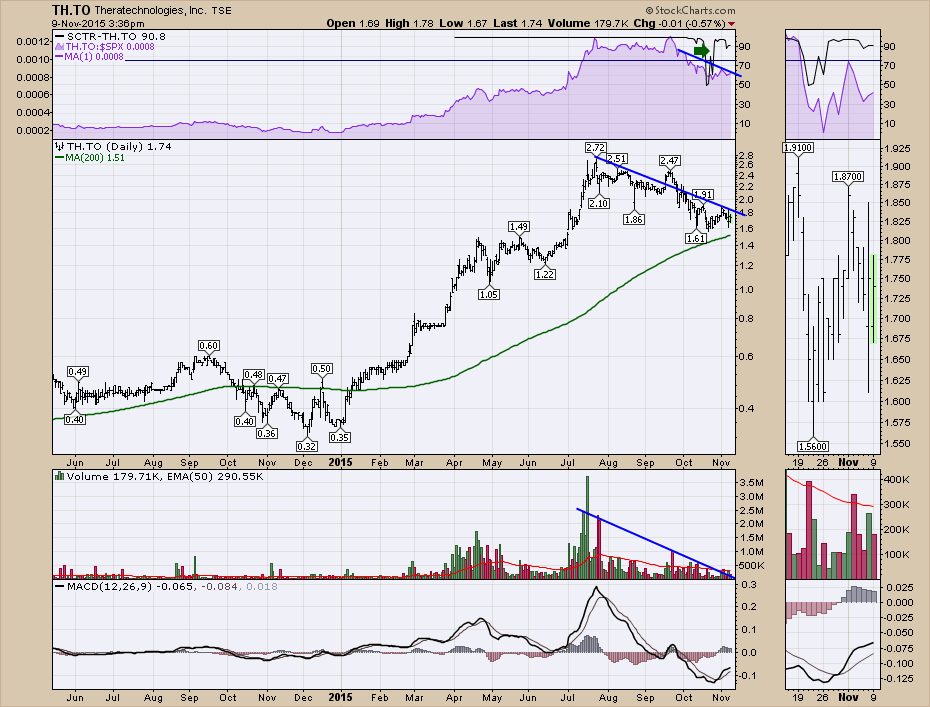Click the 2.47 price label
The image size is (930, 707).
point(670,161)
